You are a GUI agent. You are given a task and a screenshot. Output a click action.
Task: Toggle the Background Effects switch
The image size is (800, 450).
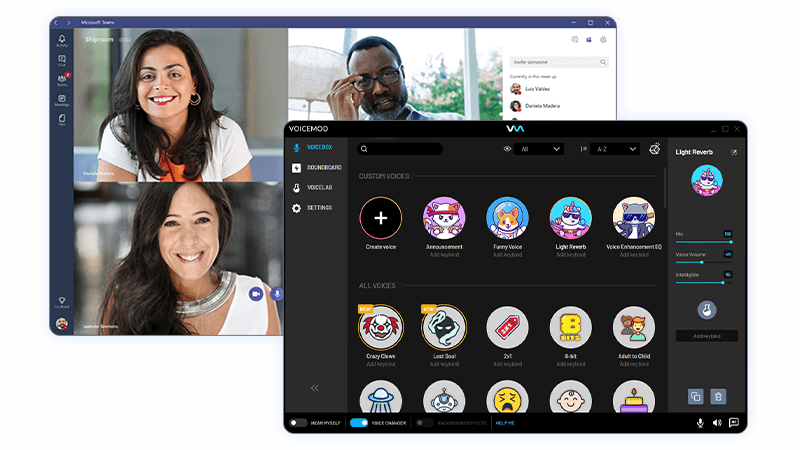click(424, 423)
